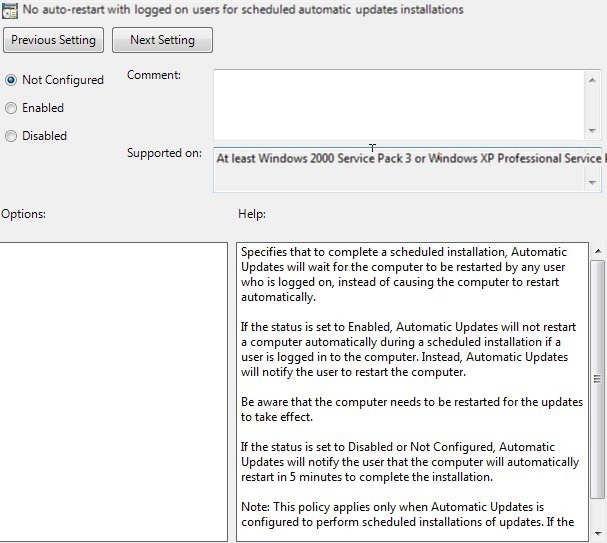Click Help pane scroll down arrow
The height and width of the screenshot is (543, 607).
click(x=598, y=534)
